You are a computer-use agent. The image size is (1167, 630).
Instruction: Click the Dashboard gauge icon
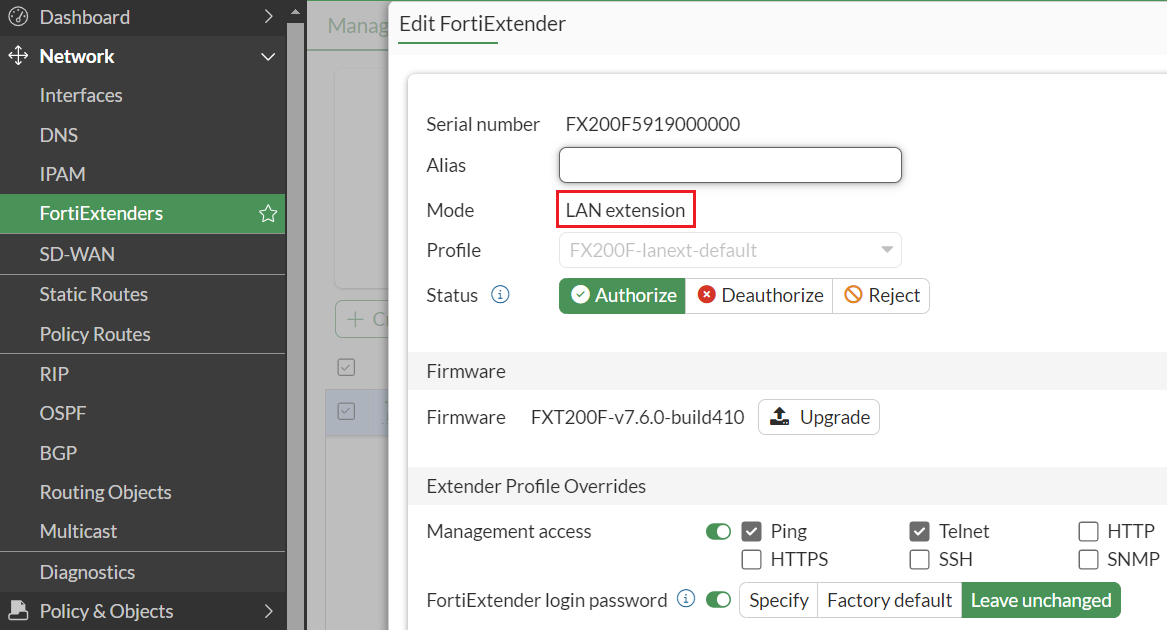tap(17, 17)
